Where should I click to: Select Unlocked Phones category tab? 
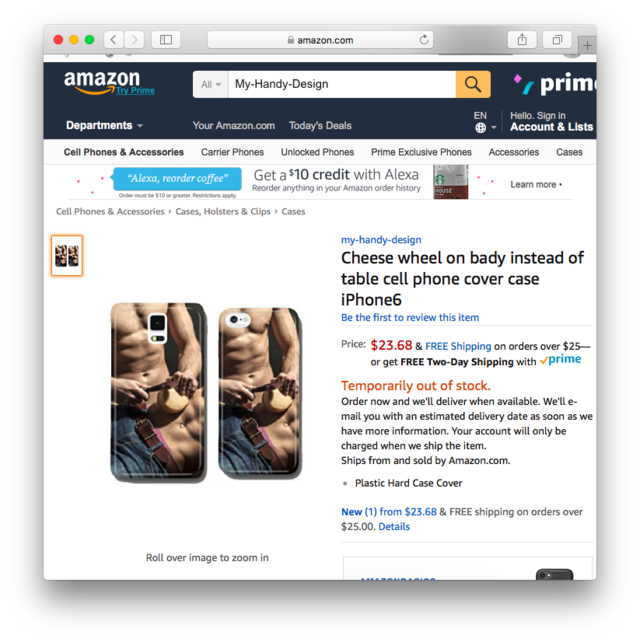(317, 152)
